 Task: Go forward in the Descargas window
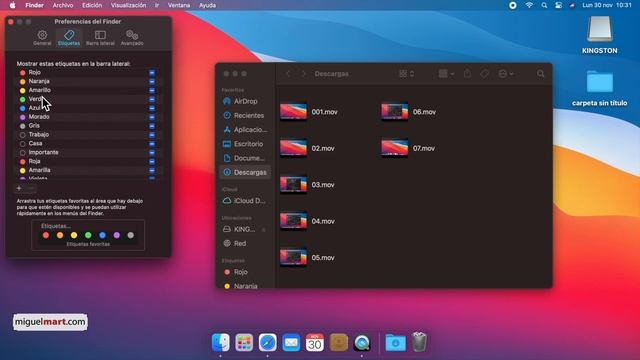[303, 74]
